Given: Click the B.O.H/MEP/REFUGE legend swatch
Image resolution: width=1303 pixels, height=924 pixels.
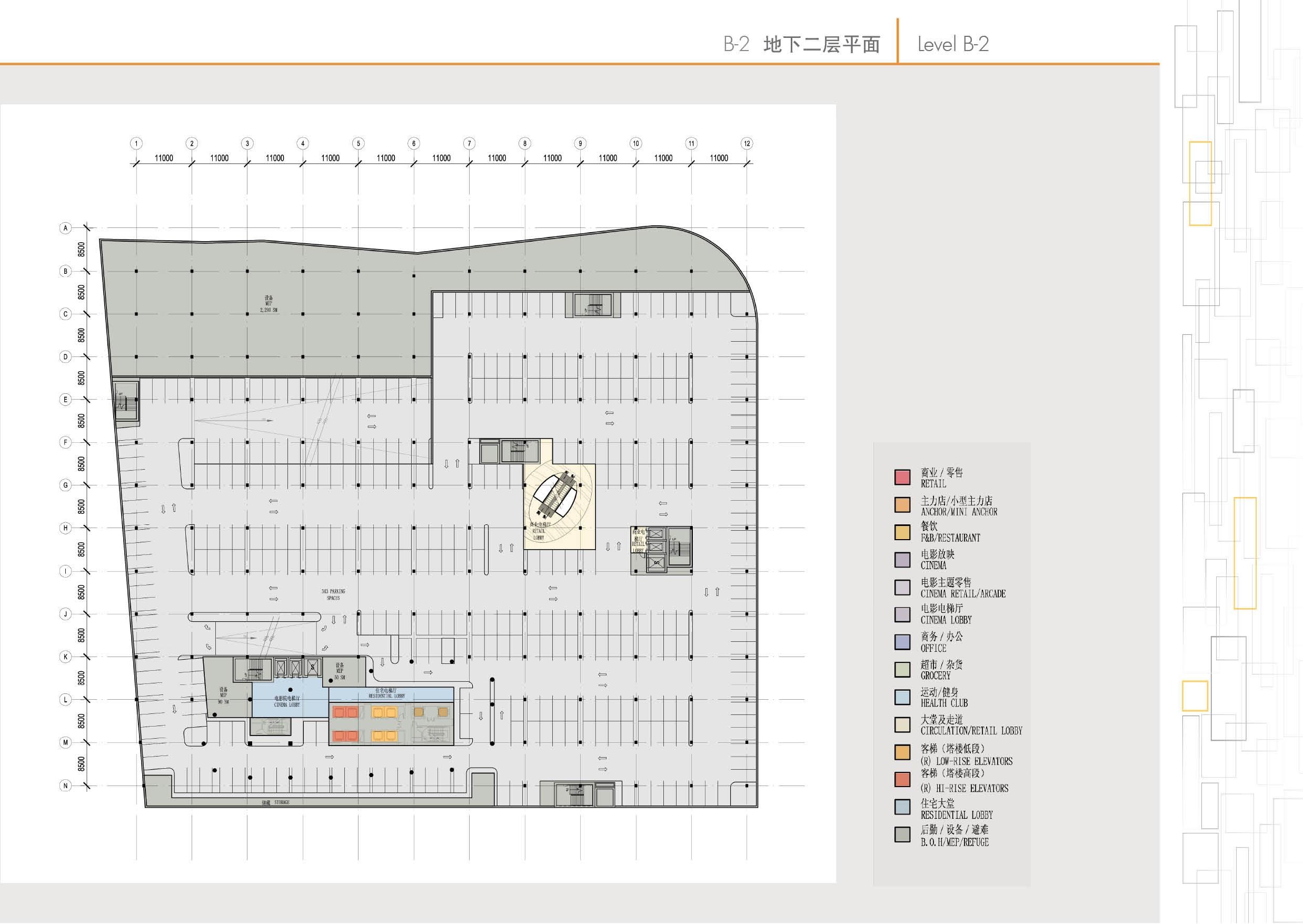Looking at the screenshot, I should [902, 834].
